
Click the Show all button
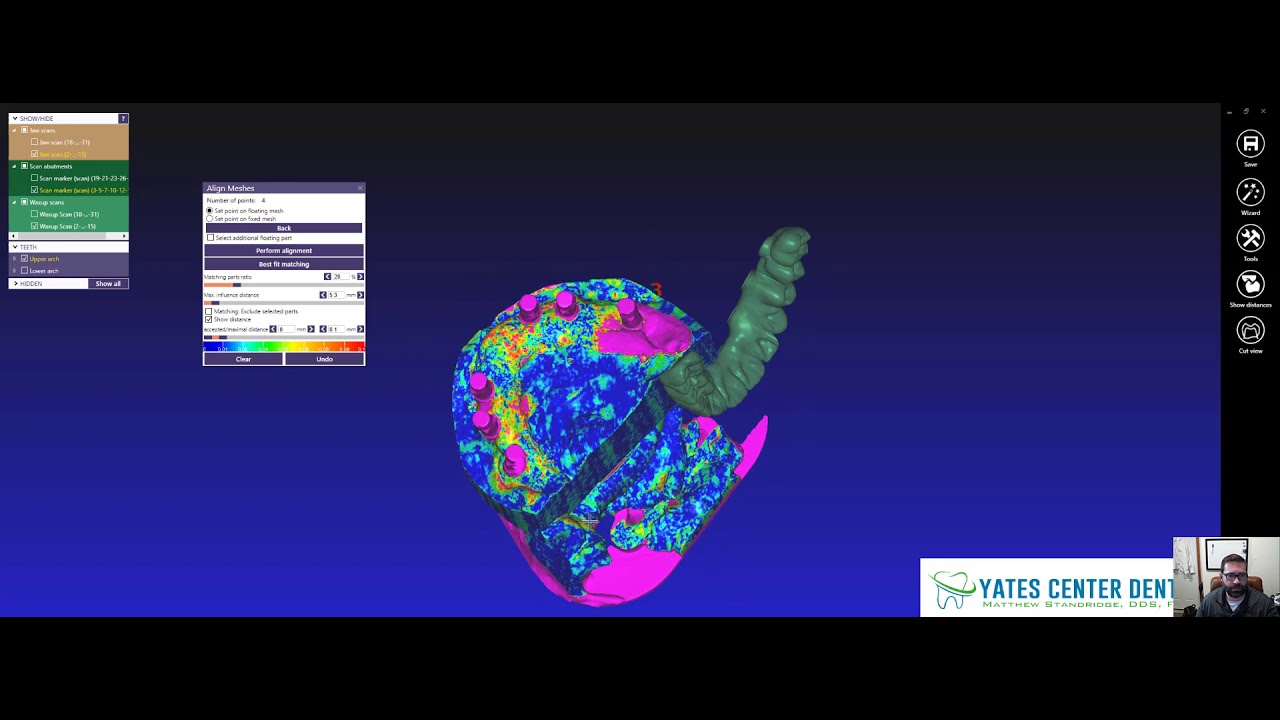[x=108, y=284]
